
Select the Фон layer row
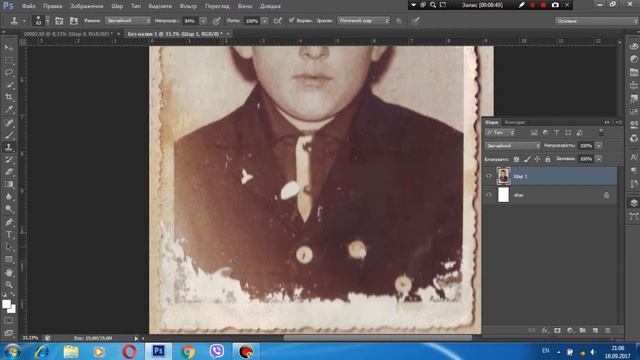(550, 195)
